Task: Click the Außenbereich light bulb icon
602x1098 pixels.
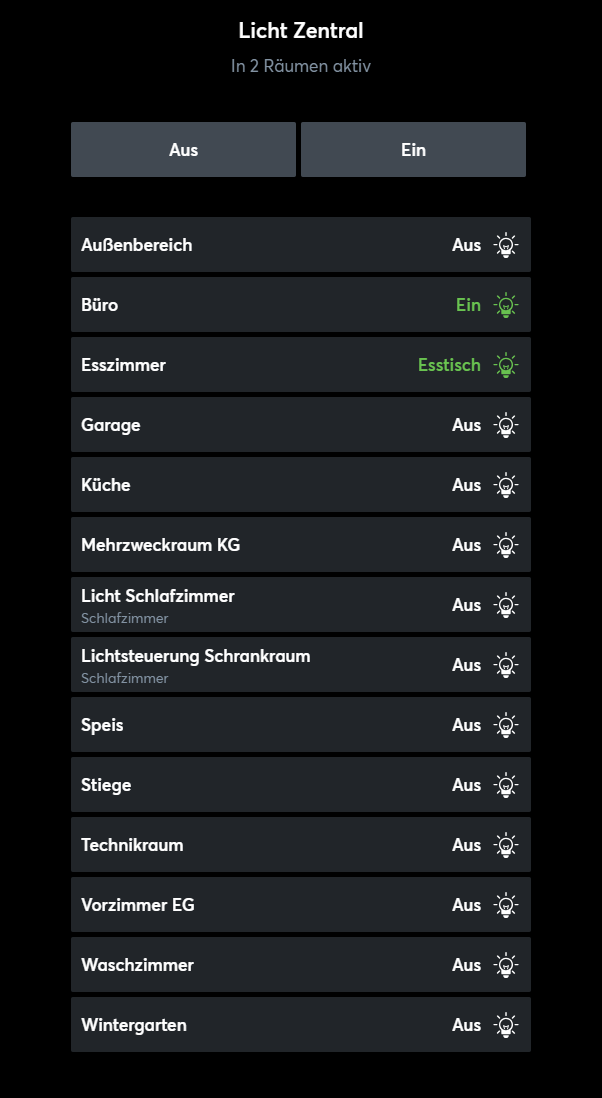Action: tap(507, 245)
